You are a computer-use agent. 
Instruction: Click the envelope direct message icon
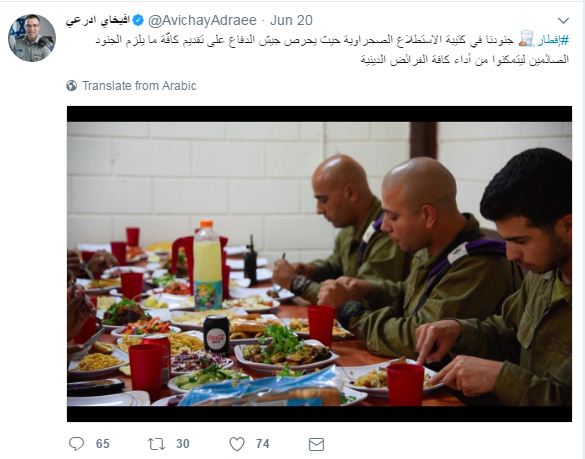tap(316, 444)
